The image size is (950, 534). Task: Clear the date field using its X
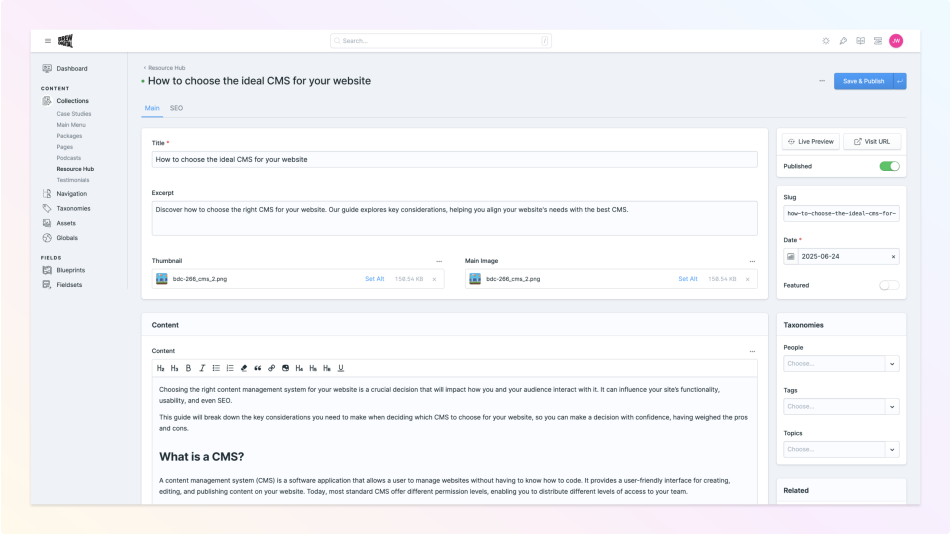[893, 257]
